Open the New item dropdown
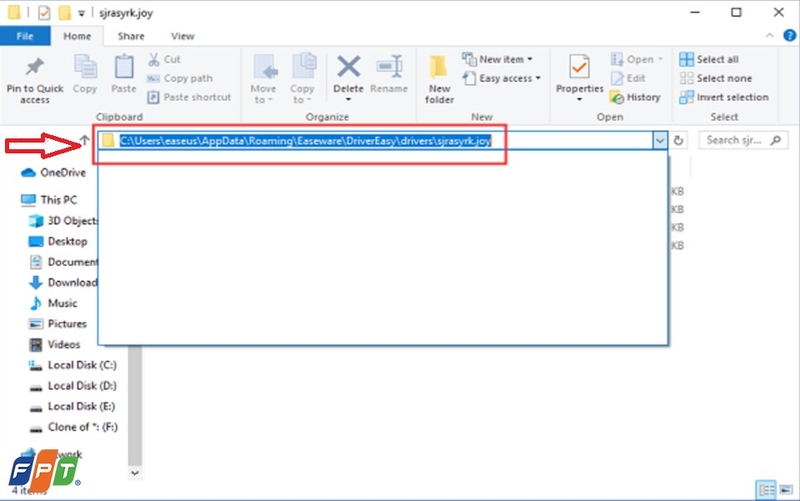Screen dimensions: 800x501 pos(497,59)
